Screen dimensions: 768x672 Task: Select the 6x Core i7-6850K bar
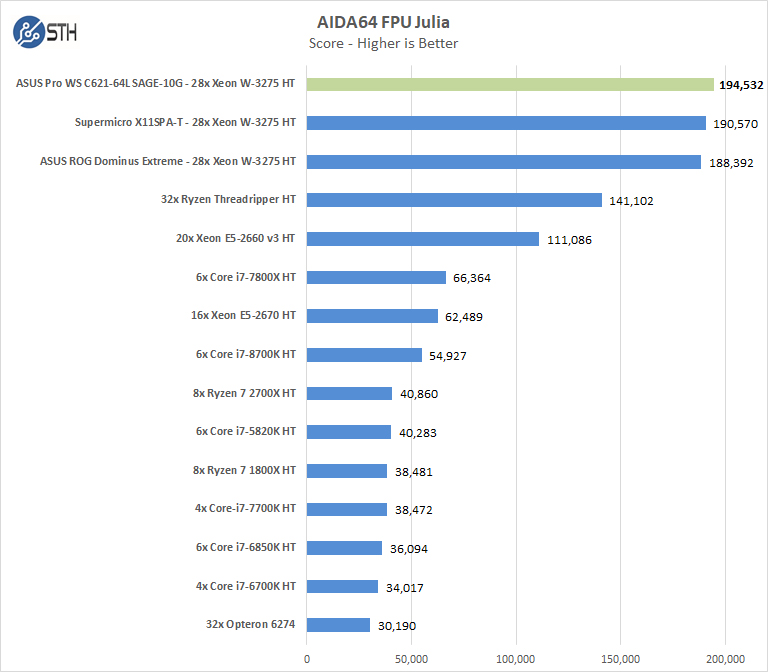click(344, 547)
